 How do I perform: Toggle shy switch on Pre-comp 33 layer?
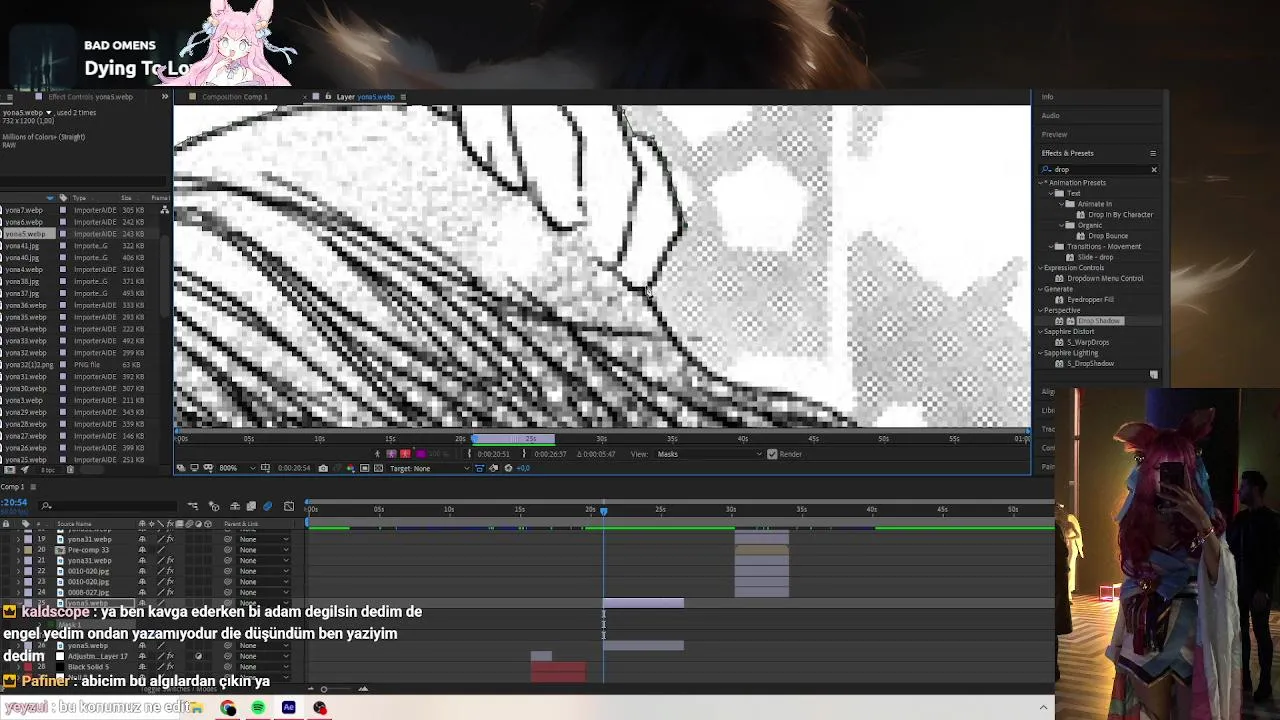[142, 550]
